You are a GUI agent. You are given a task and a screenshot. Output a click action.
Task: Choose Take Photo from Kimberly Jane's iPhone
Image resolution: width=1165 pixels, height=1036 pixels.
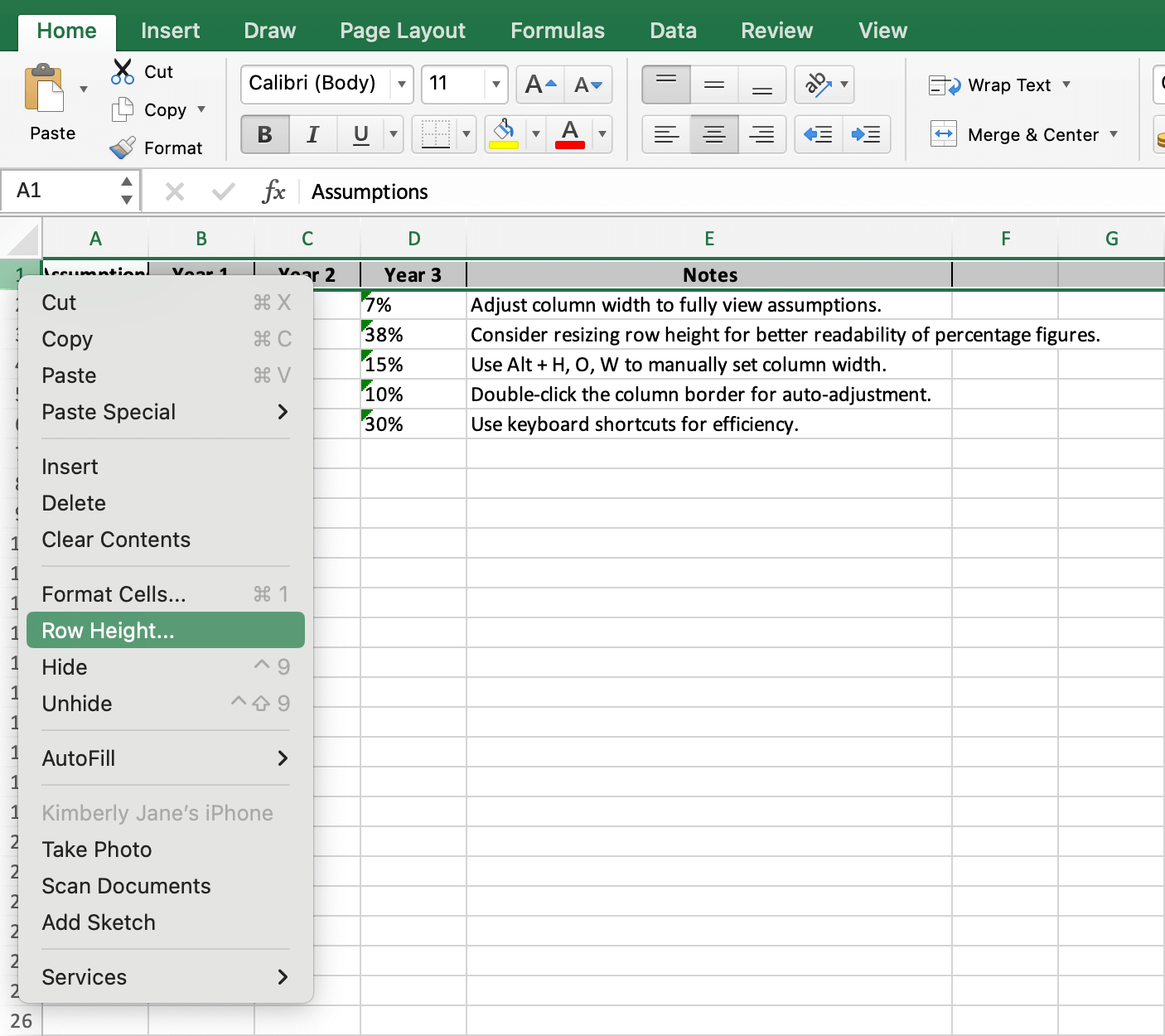click(96, 849)
